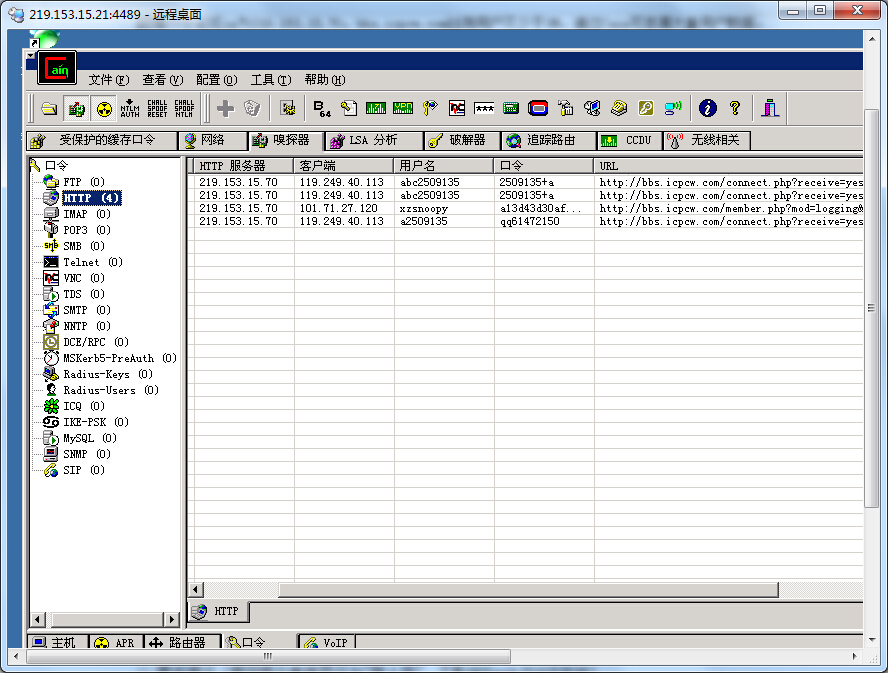Viewport: 888px width, 673px height.
Task: Click the red Cain logo icon
Action: pyautogui.click(x=57, y=69)
